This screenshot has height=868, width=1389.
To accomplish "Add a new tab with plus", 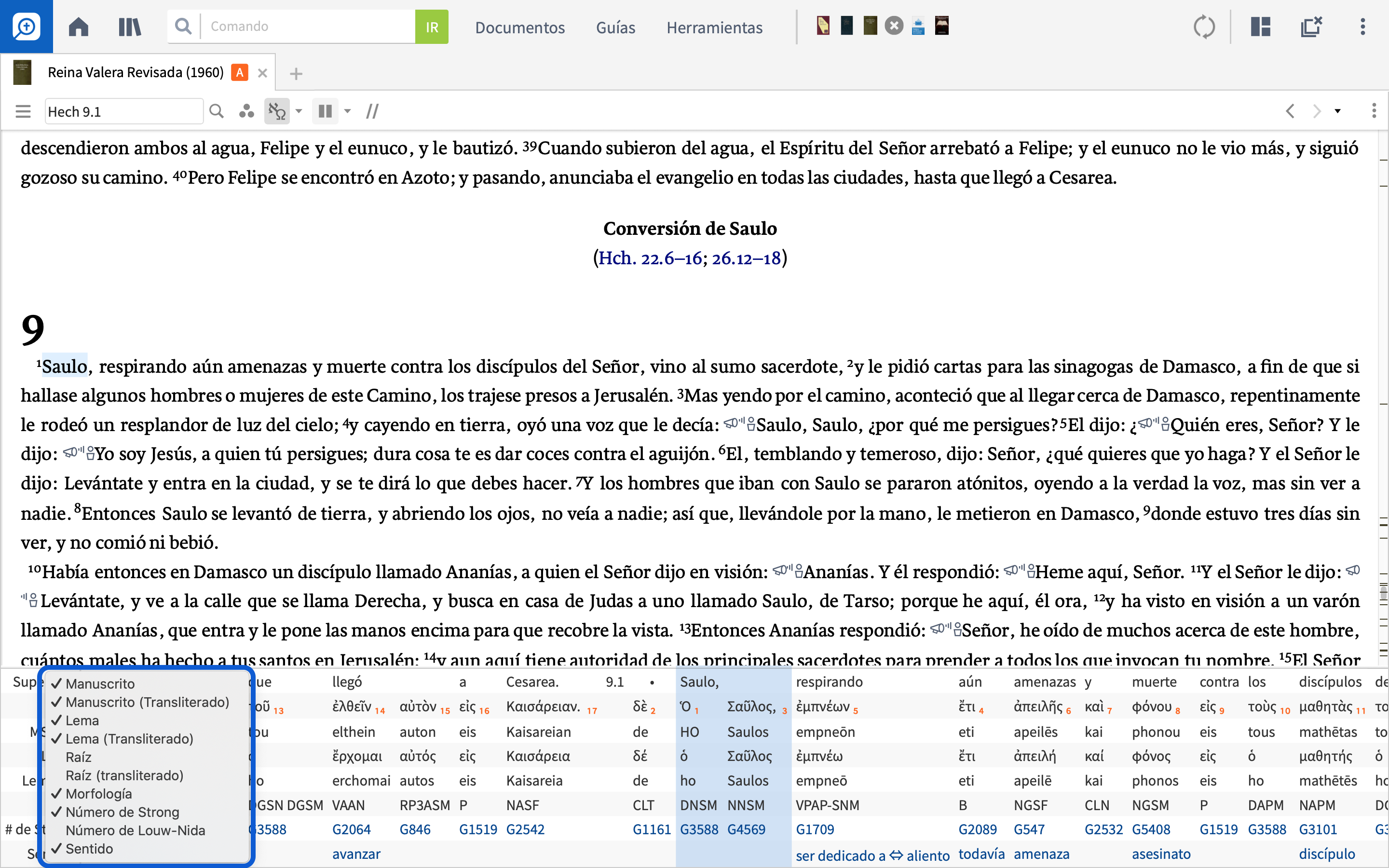I will pyautogui.click(x=296, y=73).
